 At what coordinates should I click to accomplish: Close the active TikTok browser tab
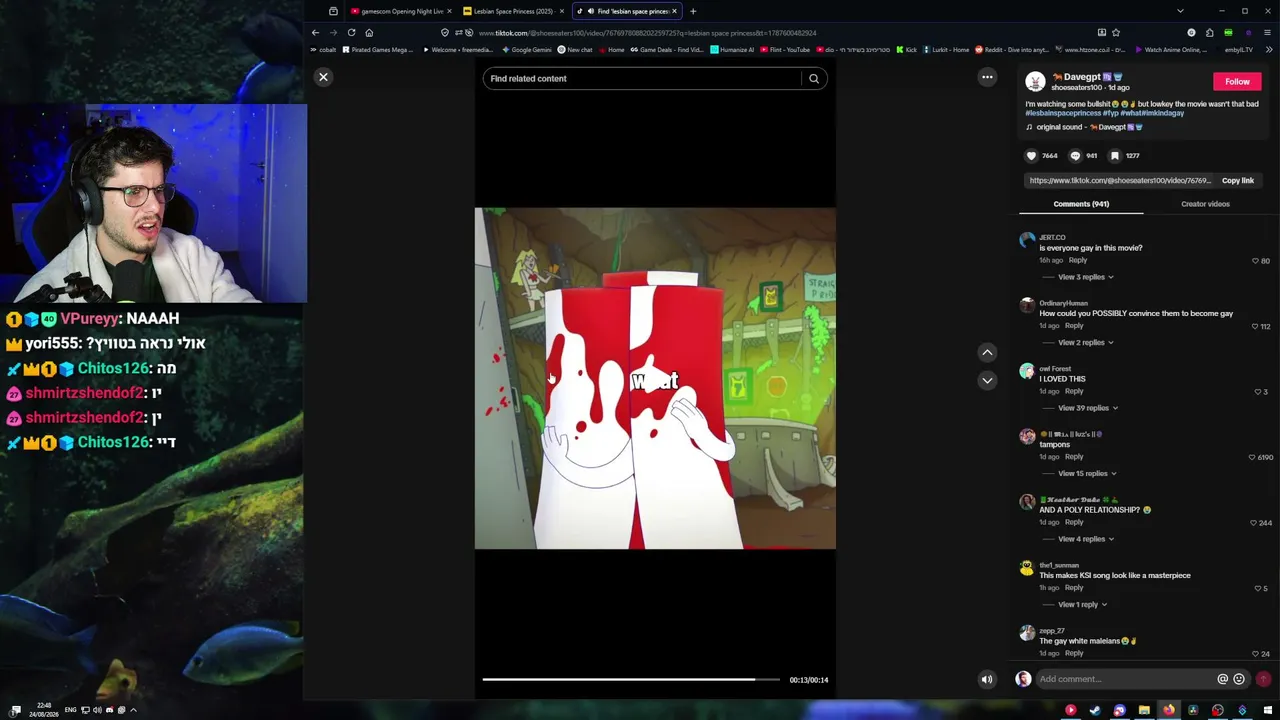coord(674,11)
